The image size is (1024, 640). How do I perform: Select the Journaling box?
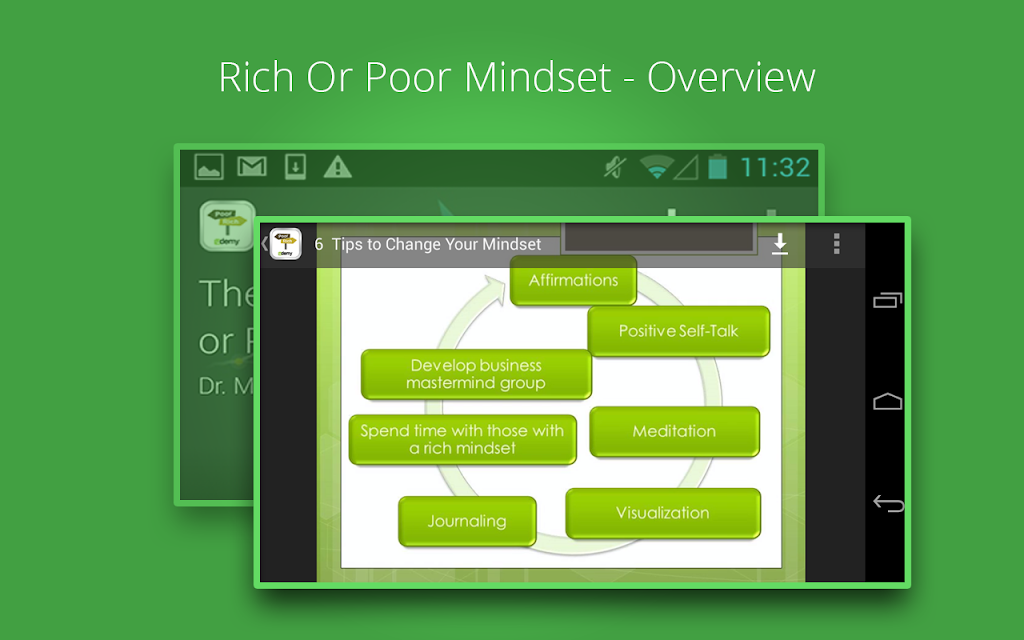467,521
